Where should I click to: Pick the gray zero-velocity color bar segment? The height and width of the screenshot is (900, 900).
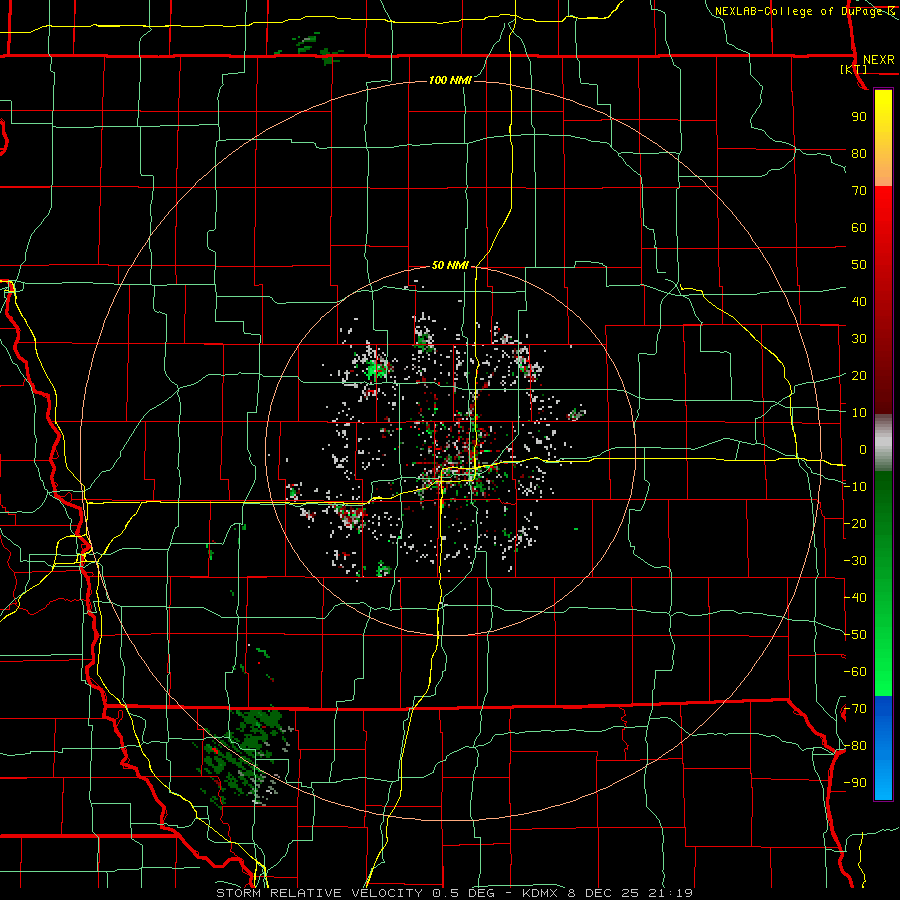click(x=883, y=443)
